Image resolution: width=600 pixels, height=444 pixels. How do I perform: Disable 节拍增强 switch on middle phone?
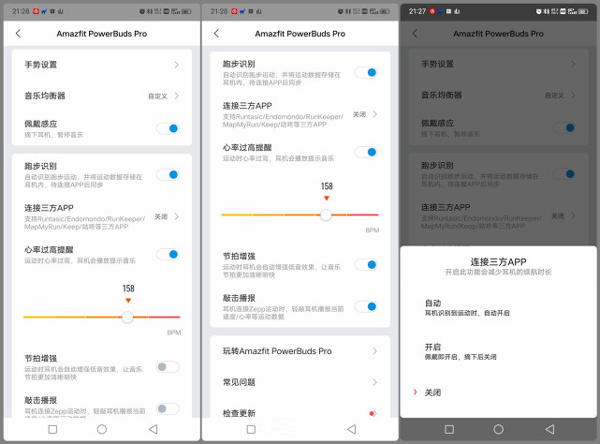point(366,264)
